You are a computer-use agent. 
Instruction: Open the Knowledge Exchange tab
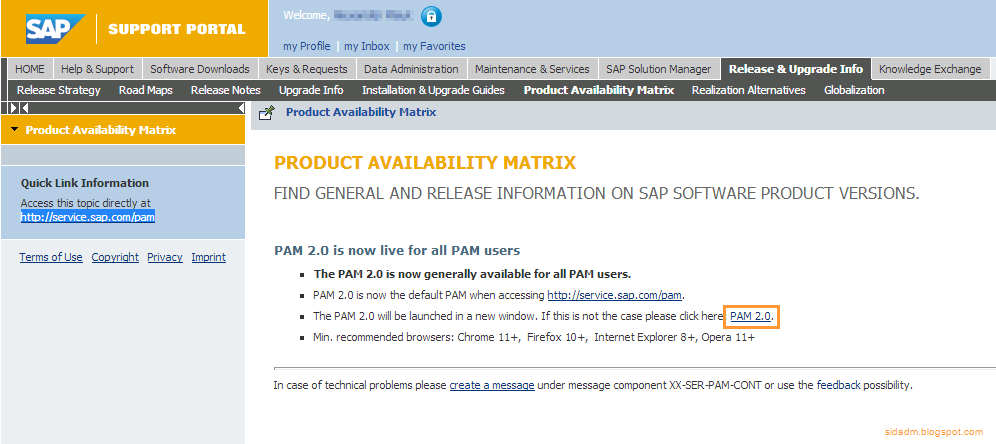[x=930, y=69]
